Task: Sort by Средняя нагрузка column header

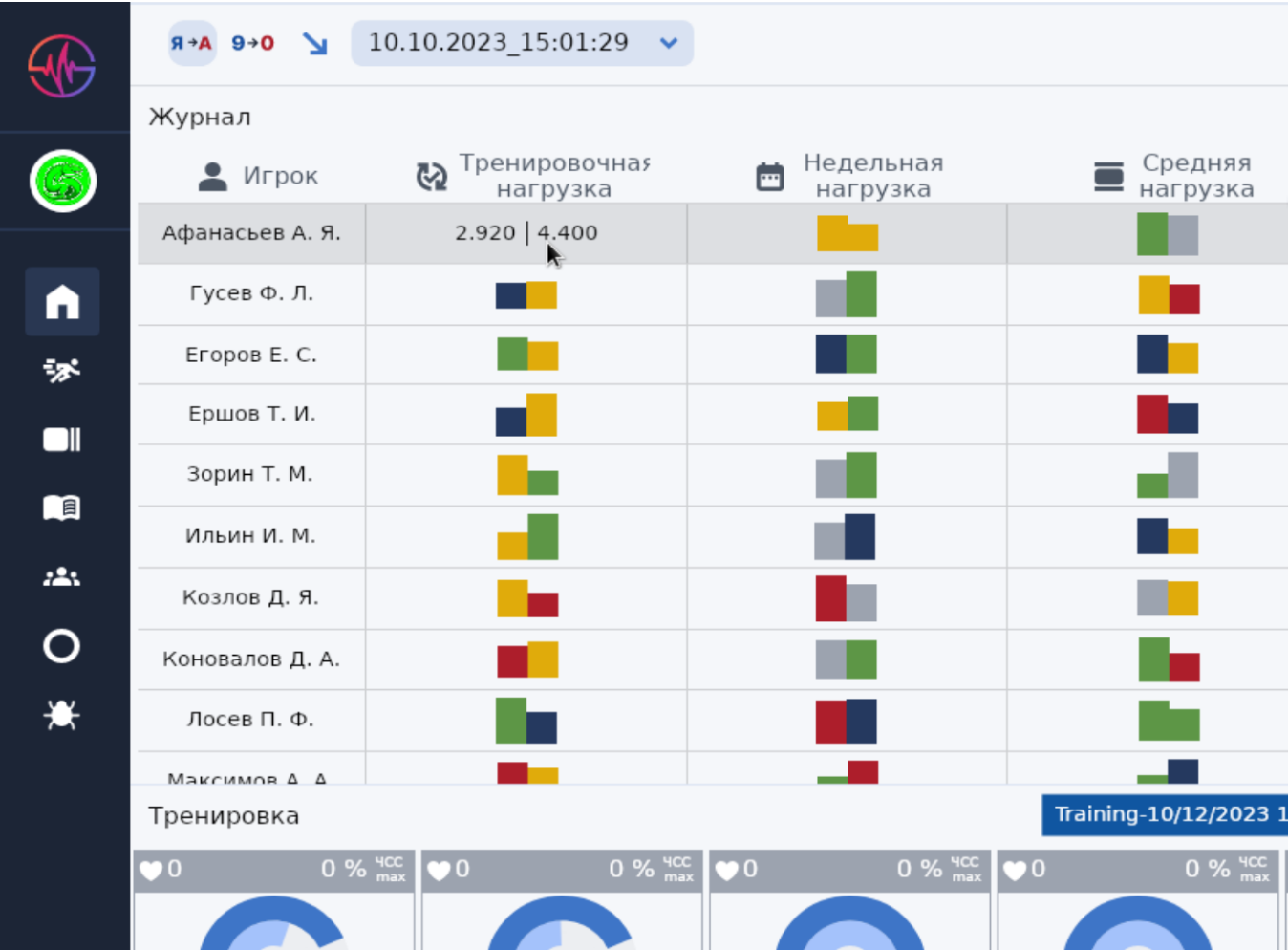Action: click(x=1196, y=176)
